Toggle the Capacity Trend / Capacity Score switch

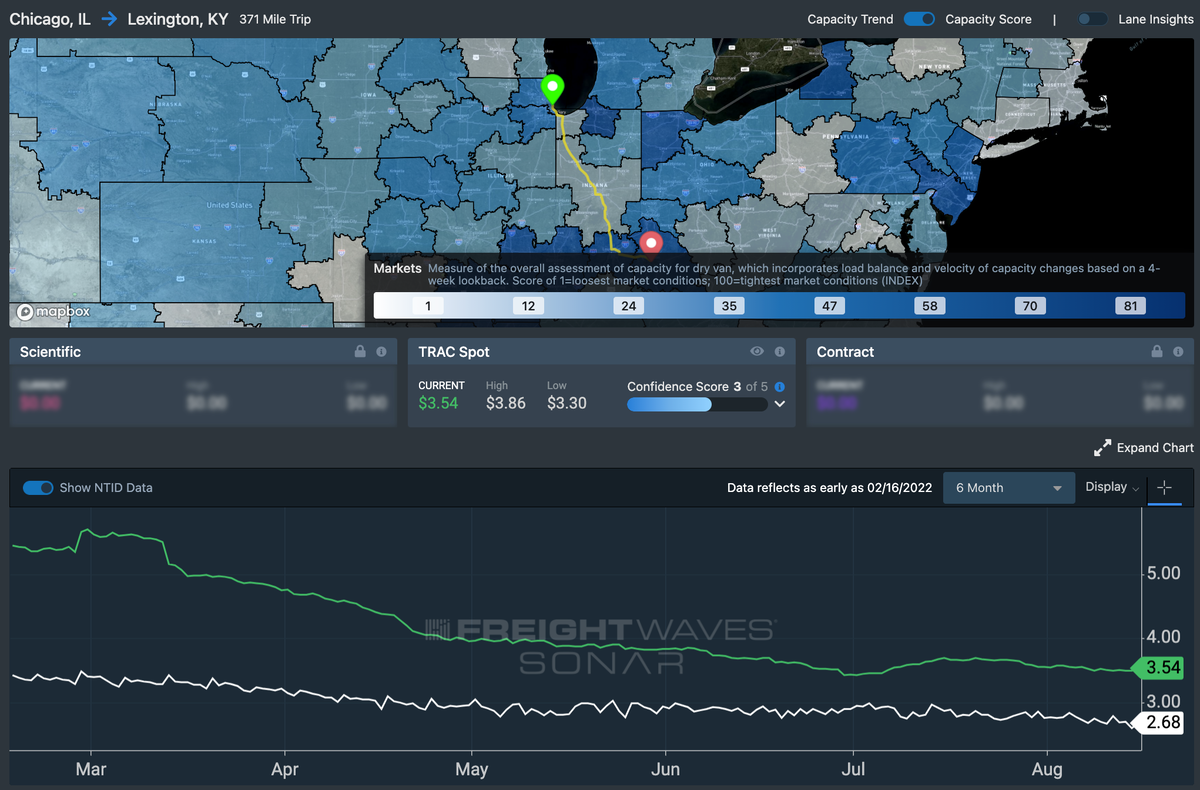919,19
